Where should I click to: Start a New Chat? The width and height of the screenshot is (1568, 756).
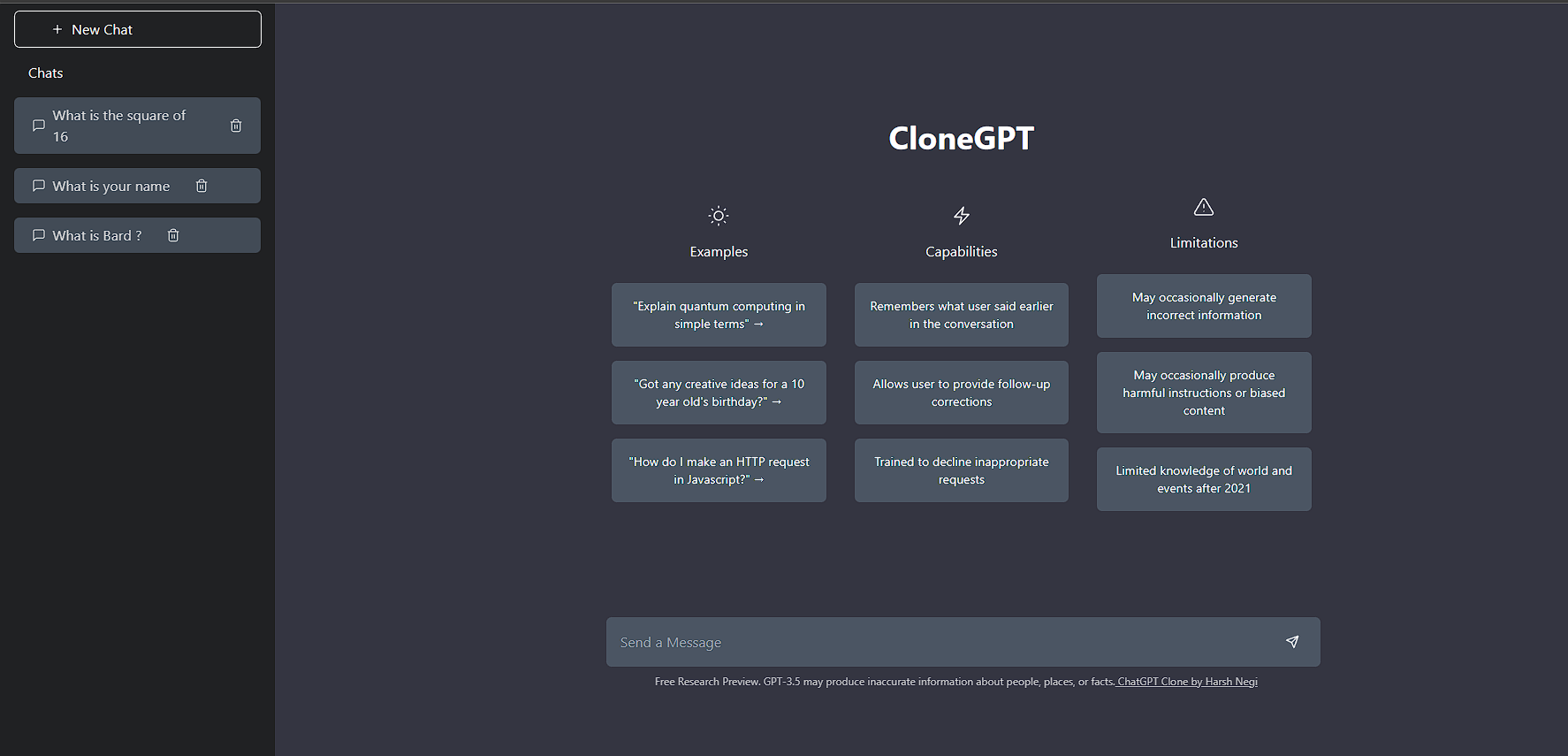pos(138,29)
